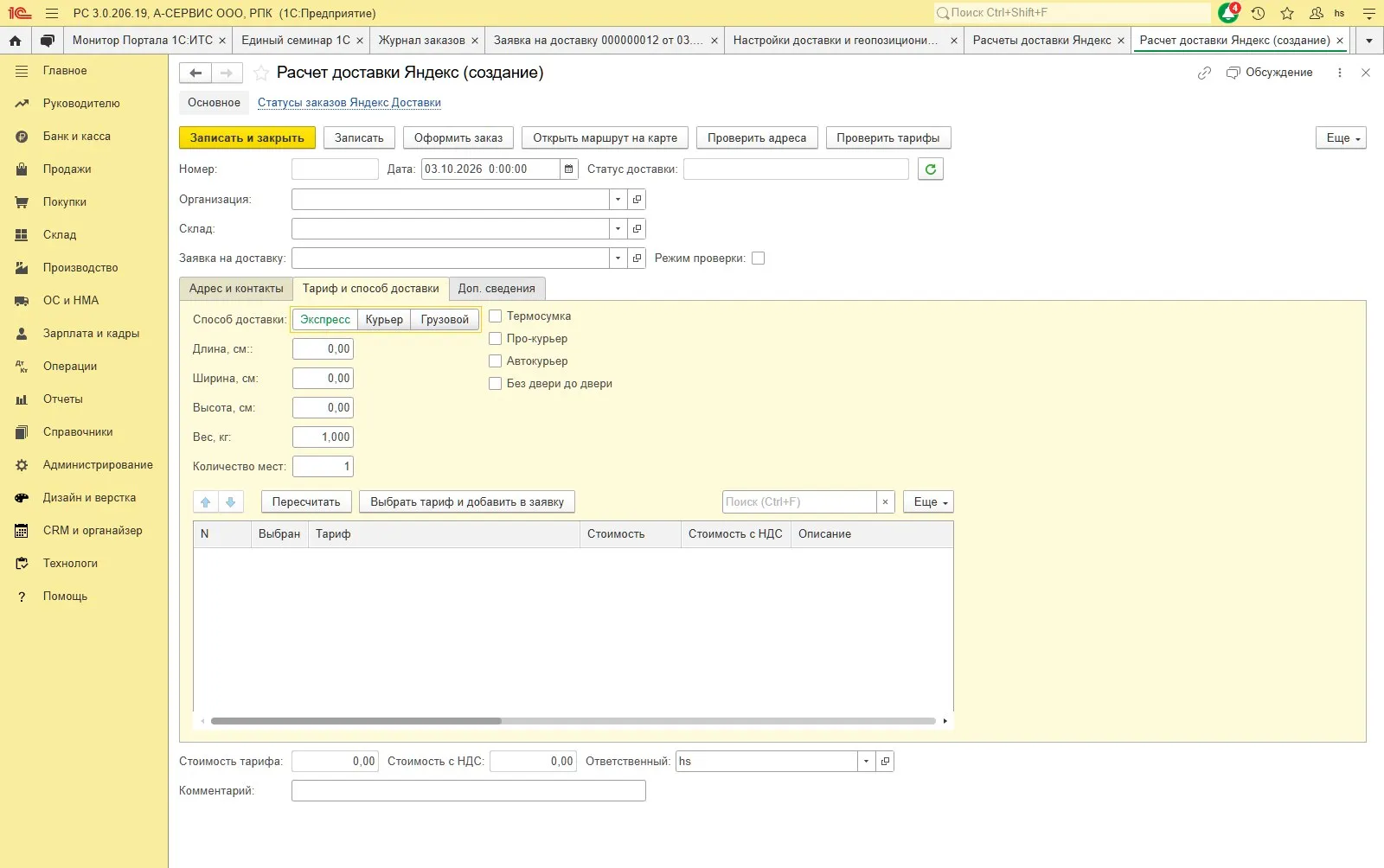Enable the Автокурьер checkbox
This screenshot has height=868, width=1384.
click(x=496, y=361)
